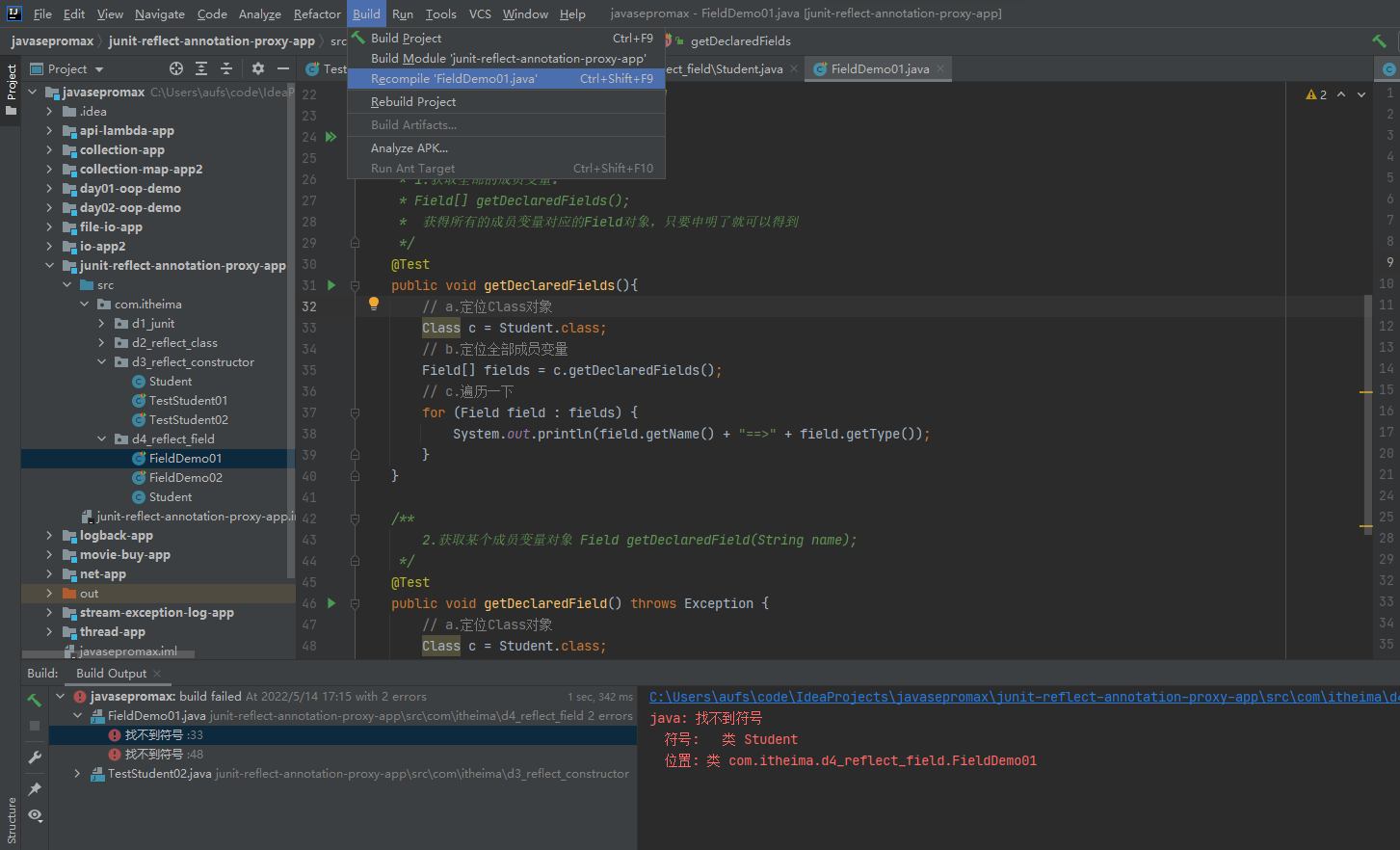Open the Structure tool window side tab
The width and height of the screenshot is (1400, 850).
[12, 821]
